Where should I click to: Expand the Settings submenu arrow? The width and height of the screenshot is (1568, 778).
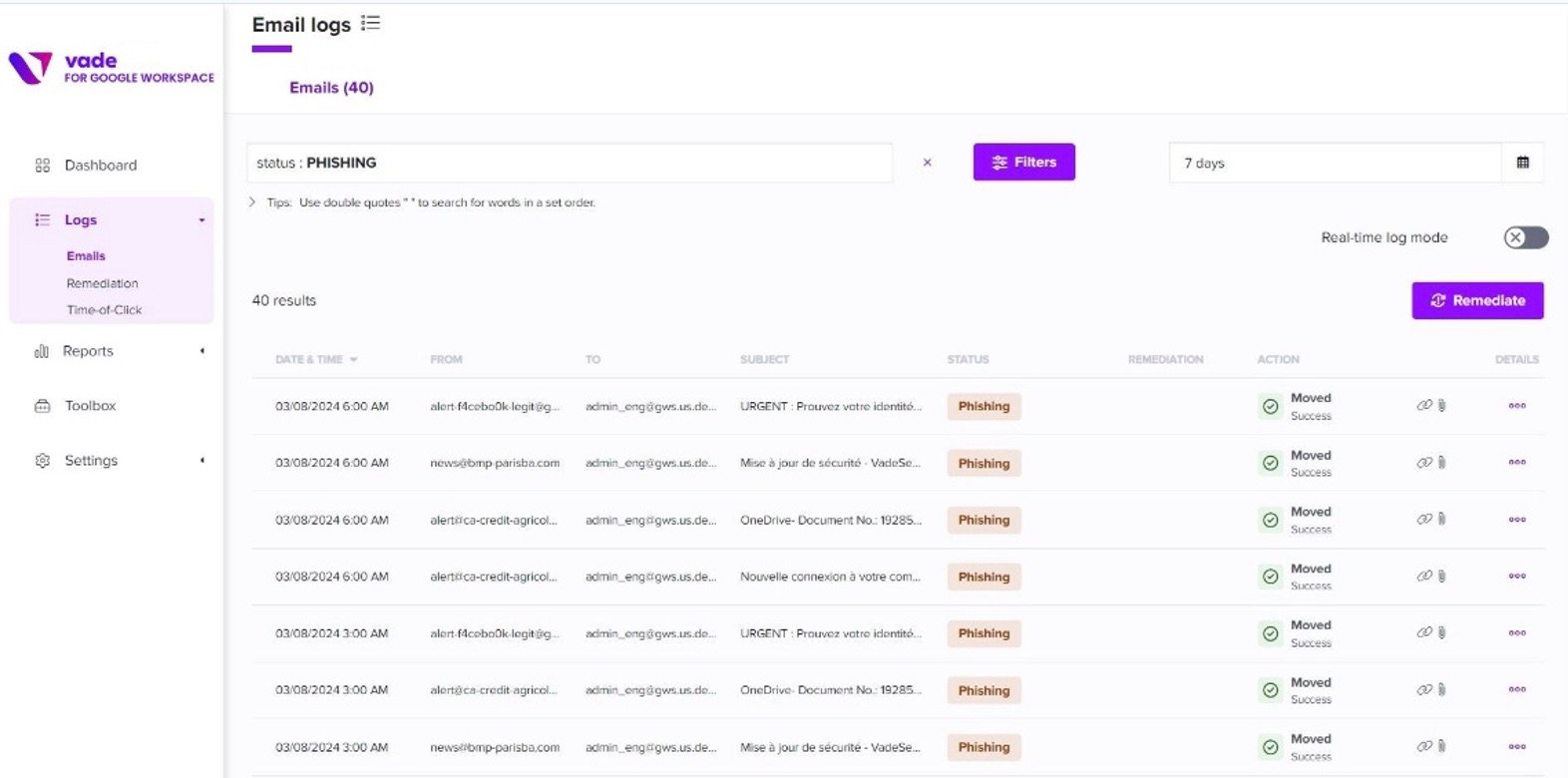(x=201, y=461)
